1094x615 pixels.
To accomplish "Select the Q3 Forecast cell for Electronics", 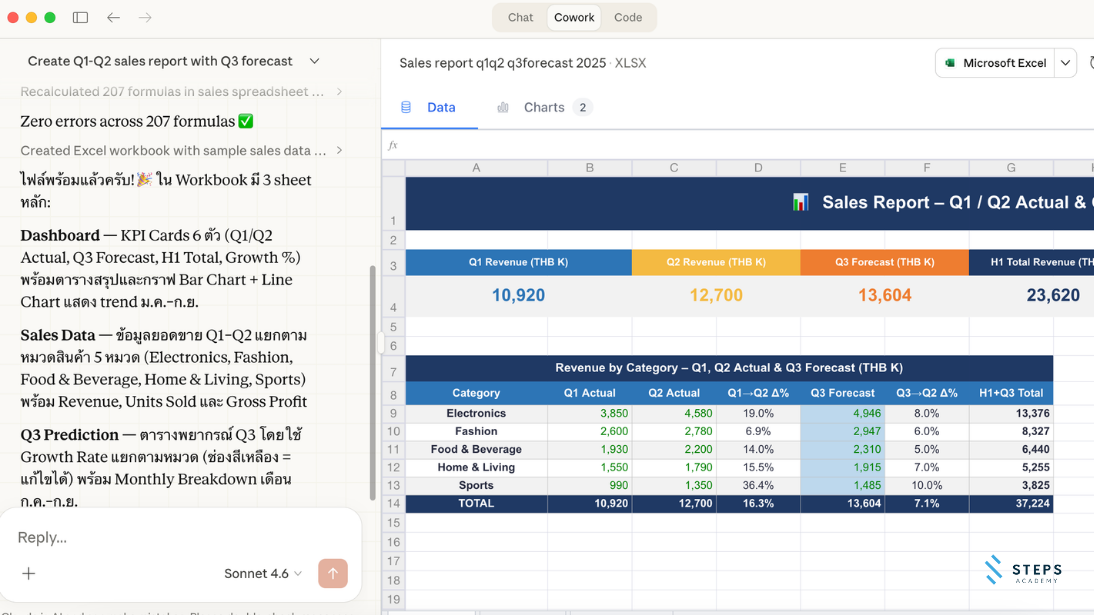I will point(842,413).
